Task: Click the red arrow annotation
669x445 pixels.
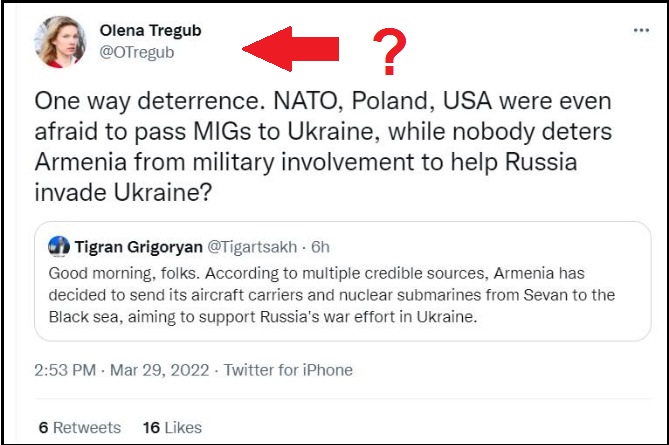Action: click(291, 49)
